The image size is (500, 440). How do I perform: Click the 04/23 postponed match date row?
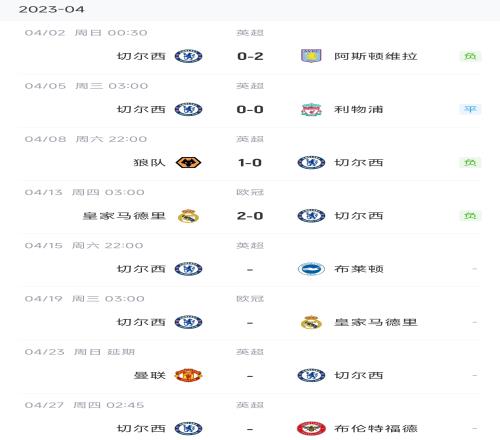(80, 352)
